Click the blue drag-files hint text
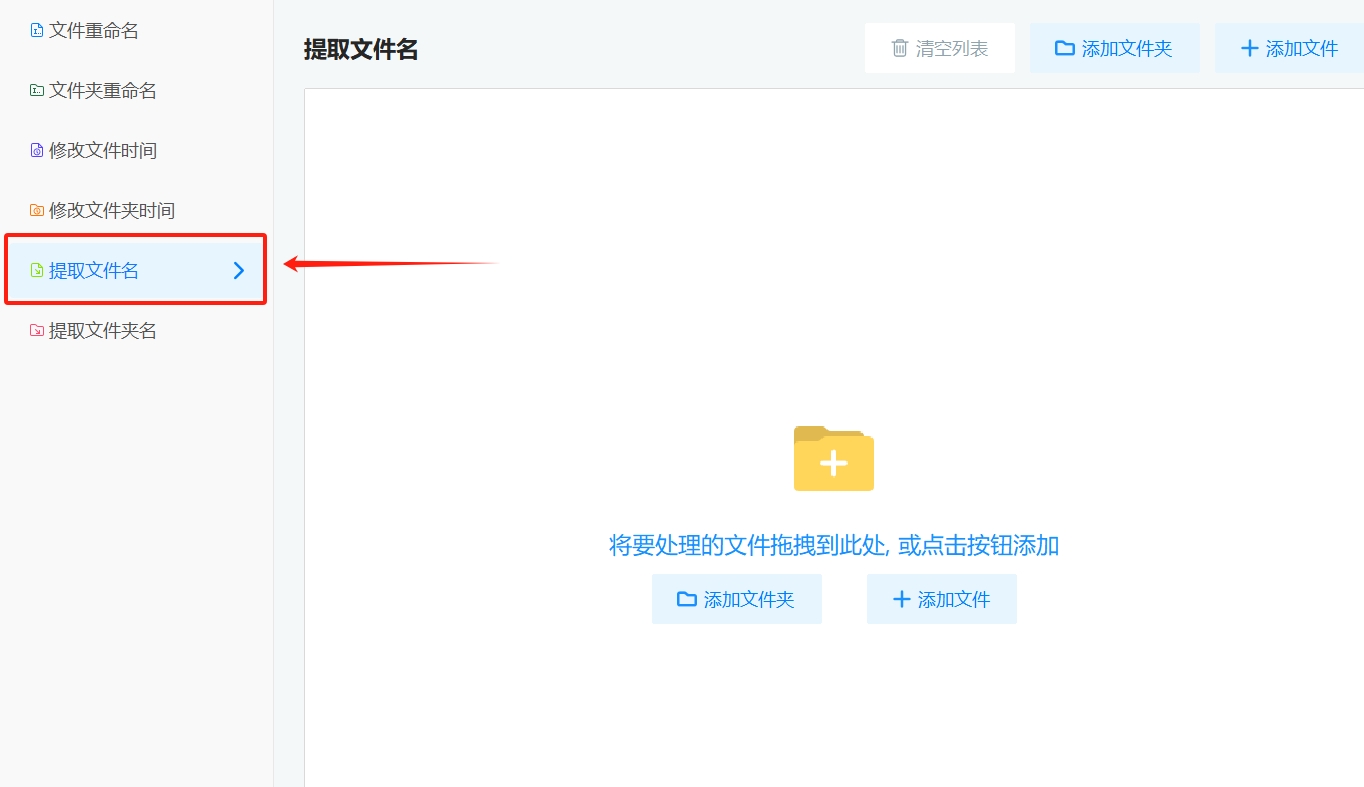1364x787 pixels. coord(834,545)
